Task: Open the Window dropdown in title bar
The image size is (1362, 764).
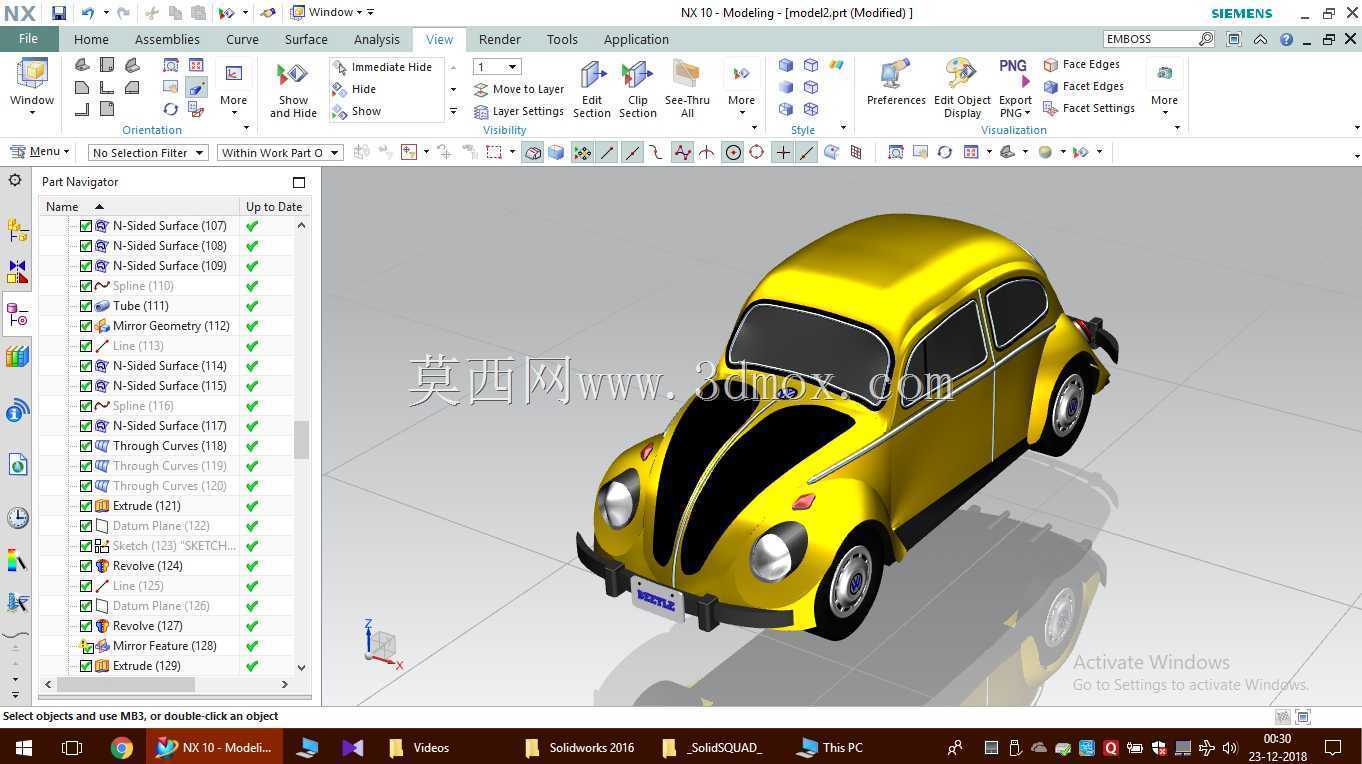Action: coord(332,12)
